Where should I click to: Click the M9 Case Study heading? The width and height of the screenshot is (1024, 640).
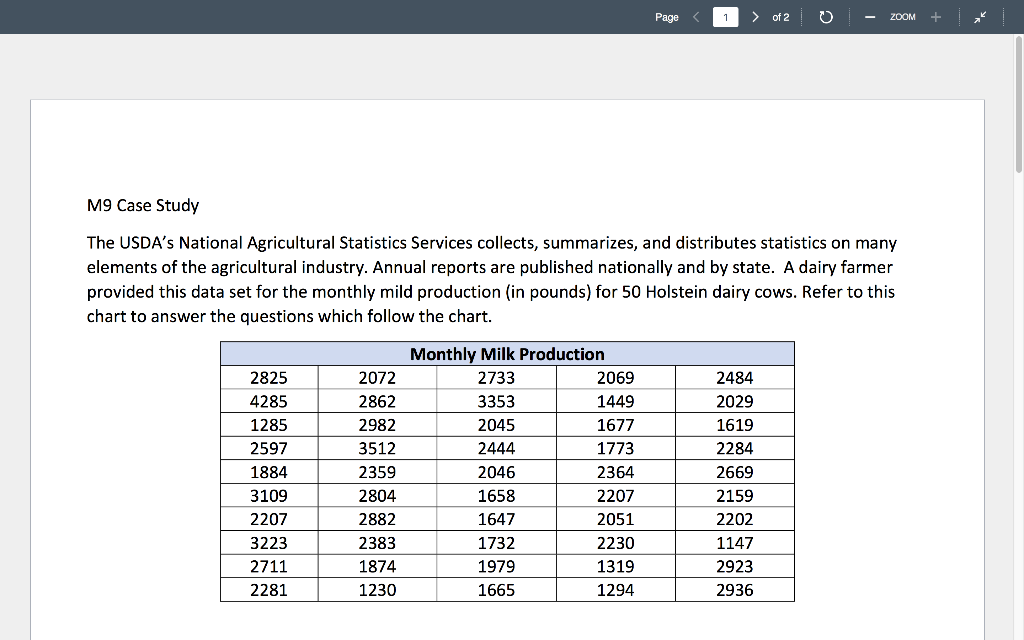coord(143,205)
